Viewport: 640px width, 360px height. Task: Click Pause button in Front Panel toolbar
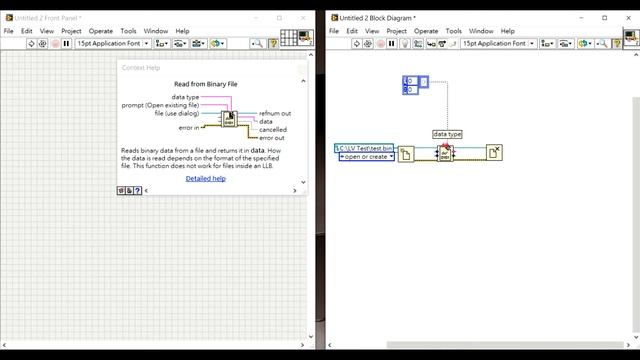point(66,43)
